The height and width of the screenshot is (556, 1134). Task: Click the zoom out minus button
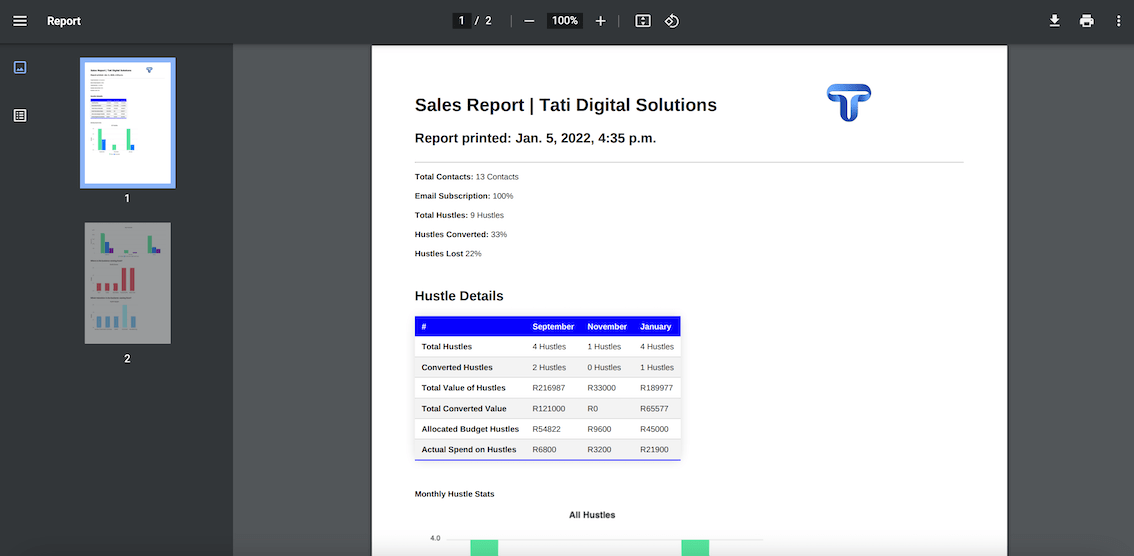tap(529, 21)
